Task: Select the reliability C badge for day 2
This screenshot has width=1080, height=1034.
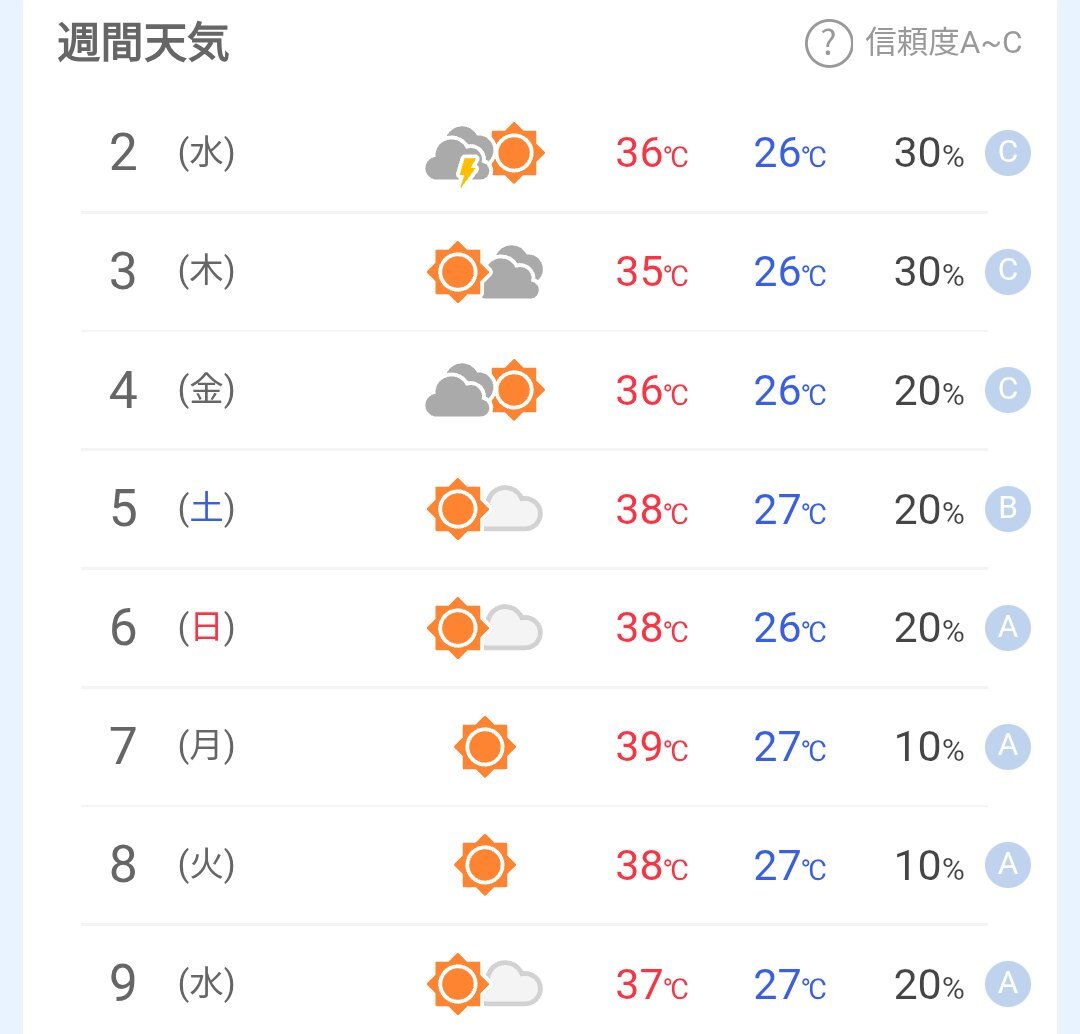Action: [x=1008, y=153]
